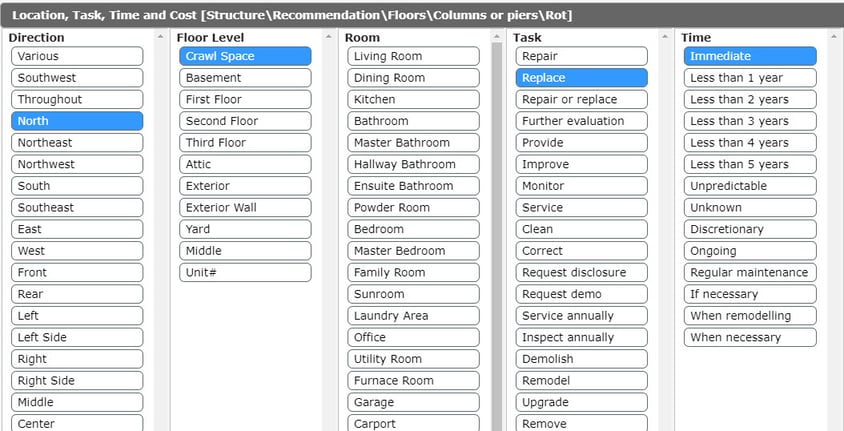Unselect the highlighted Immediate time option
Viewport: 844px width, 431px height.
(x=749, y=56)
